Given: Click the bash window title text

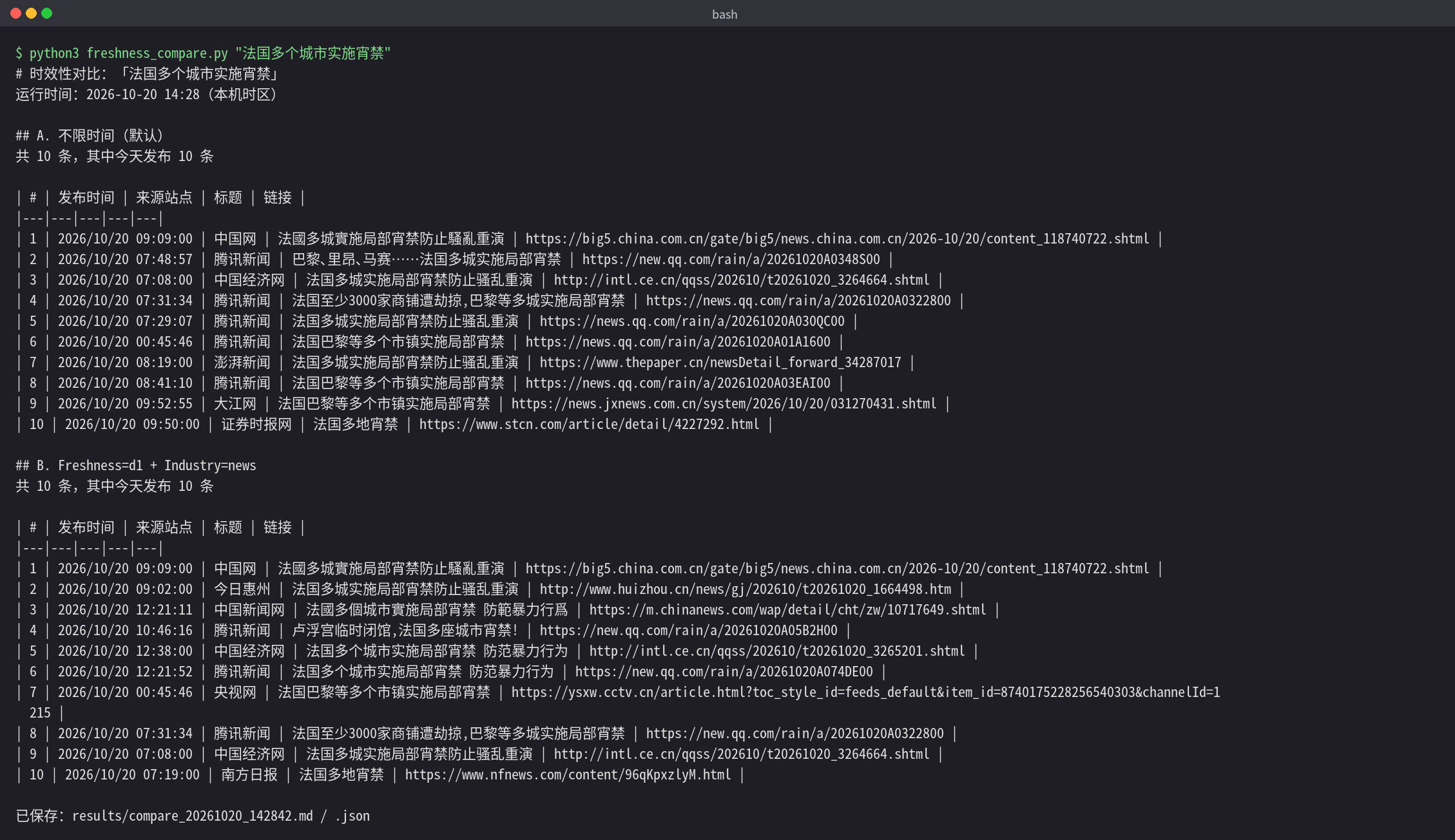Looking at the screenshot, I should point(724,14).
